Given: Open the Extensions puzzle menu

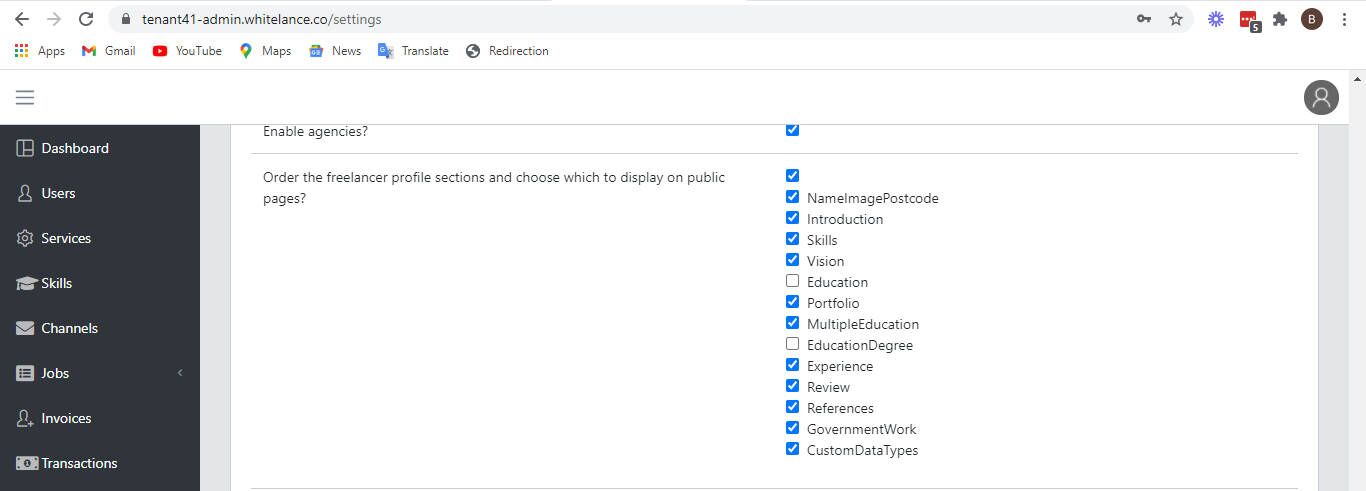Looking at the screenshot, I should click(1280, 19).
